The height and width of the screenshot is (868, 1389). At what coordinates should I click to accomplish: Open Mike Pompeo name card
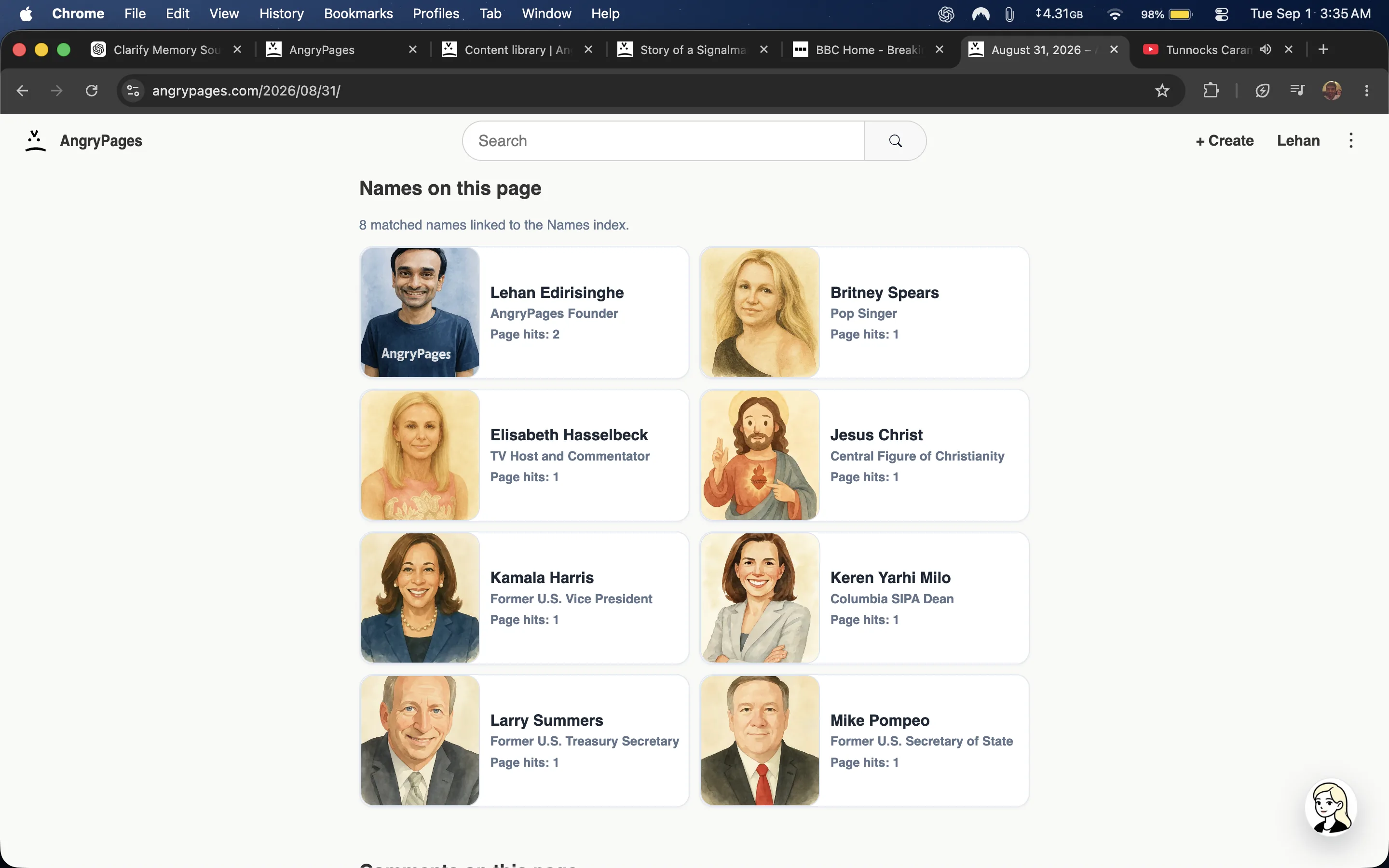tap(864, 741)
